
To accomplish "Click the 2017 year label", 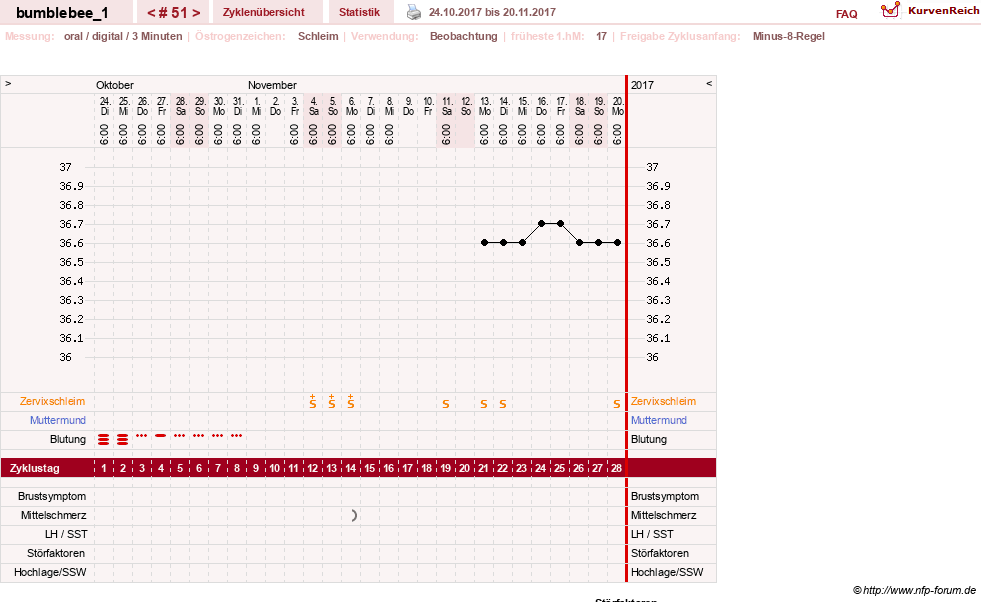I will 642,85.
